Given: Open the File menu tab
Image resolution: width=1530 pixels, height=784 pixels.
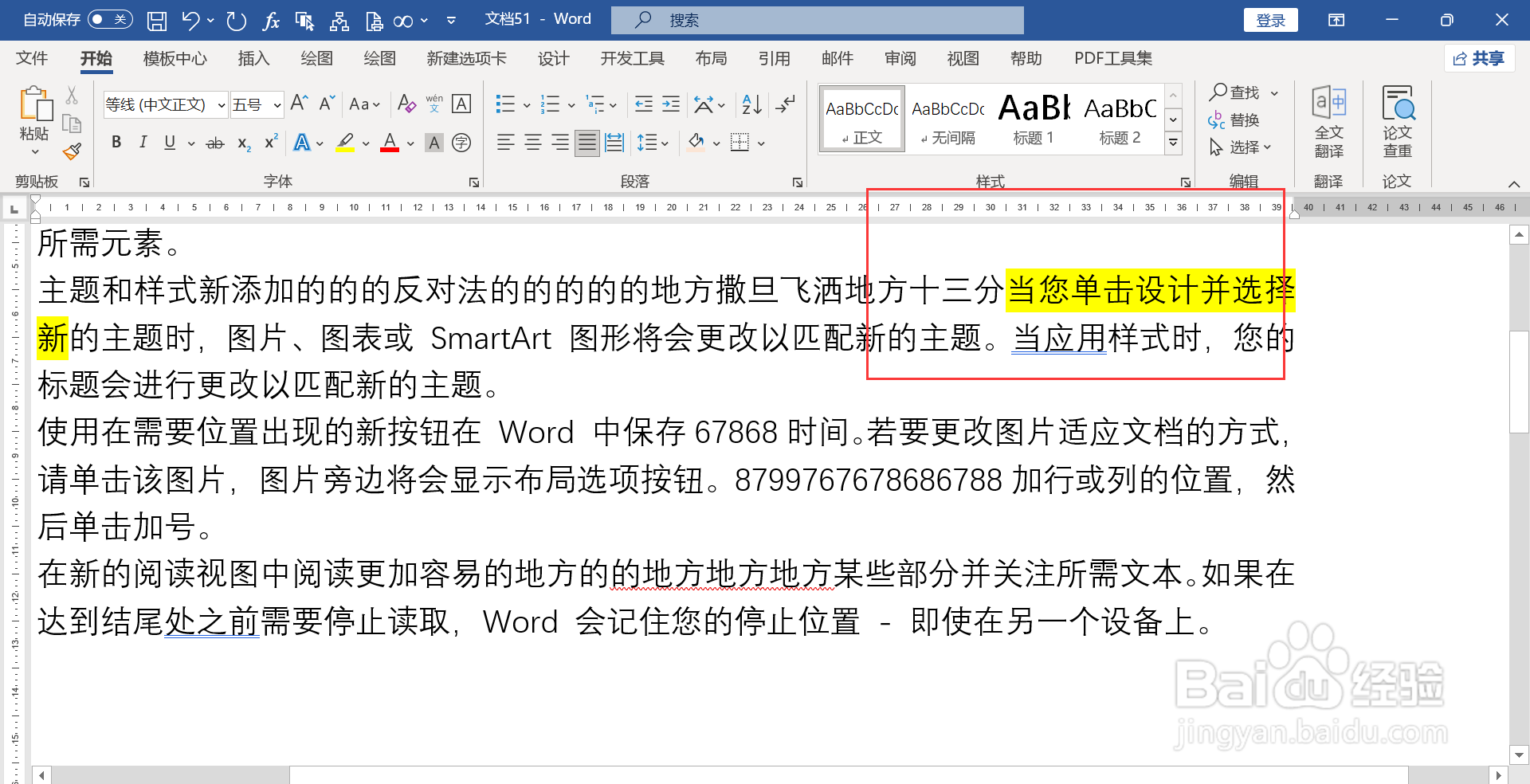Looking at the screenshot, I should tap(32, 58).
